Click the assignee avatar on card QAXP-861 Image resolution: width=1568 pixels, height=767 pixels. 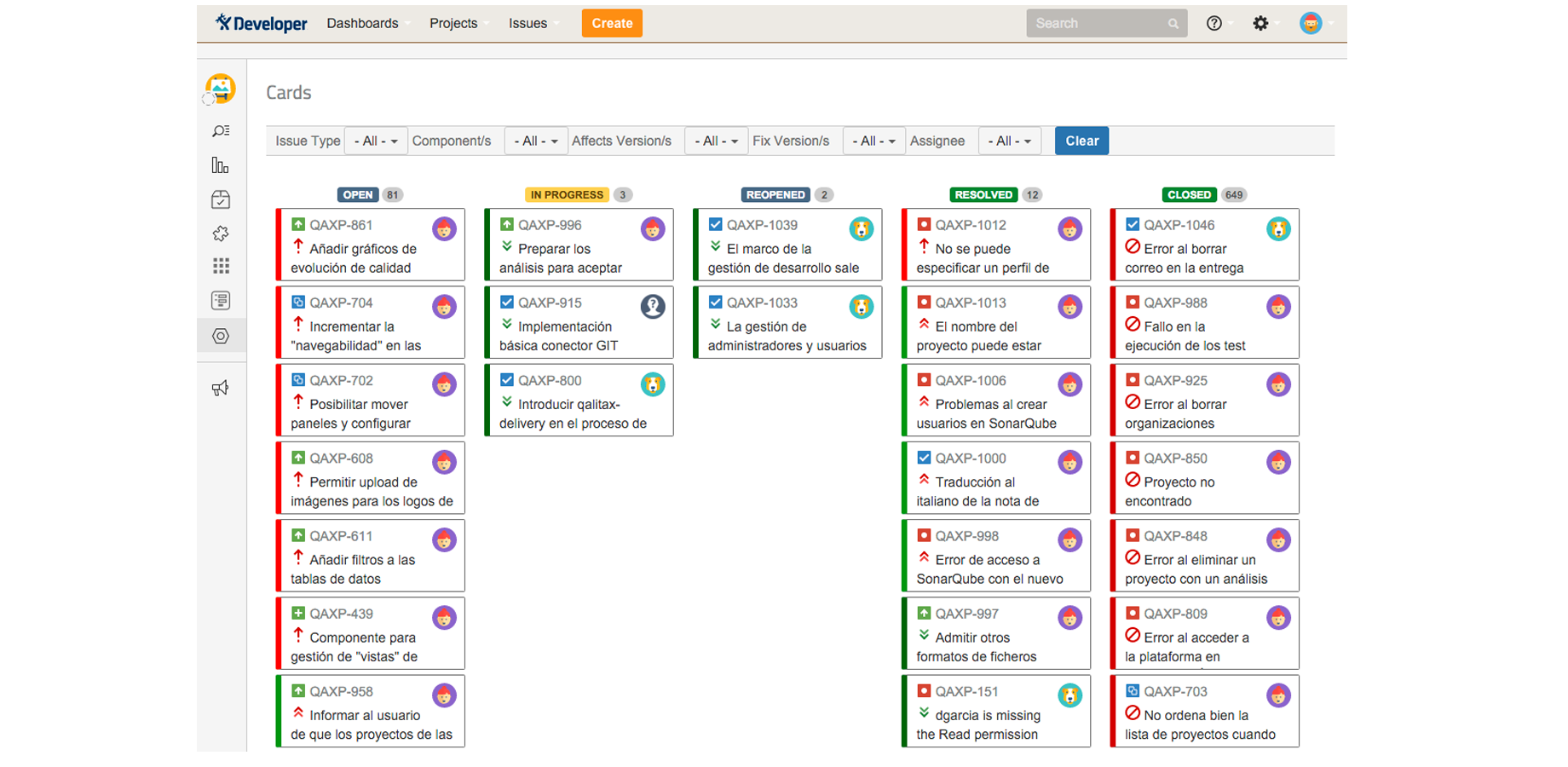click(444, 229)
